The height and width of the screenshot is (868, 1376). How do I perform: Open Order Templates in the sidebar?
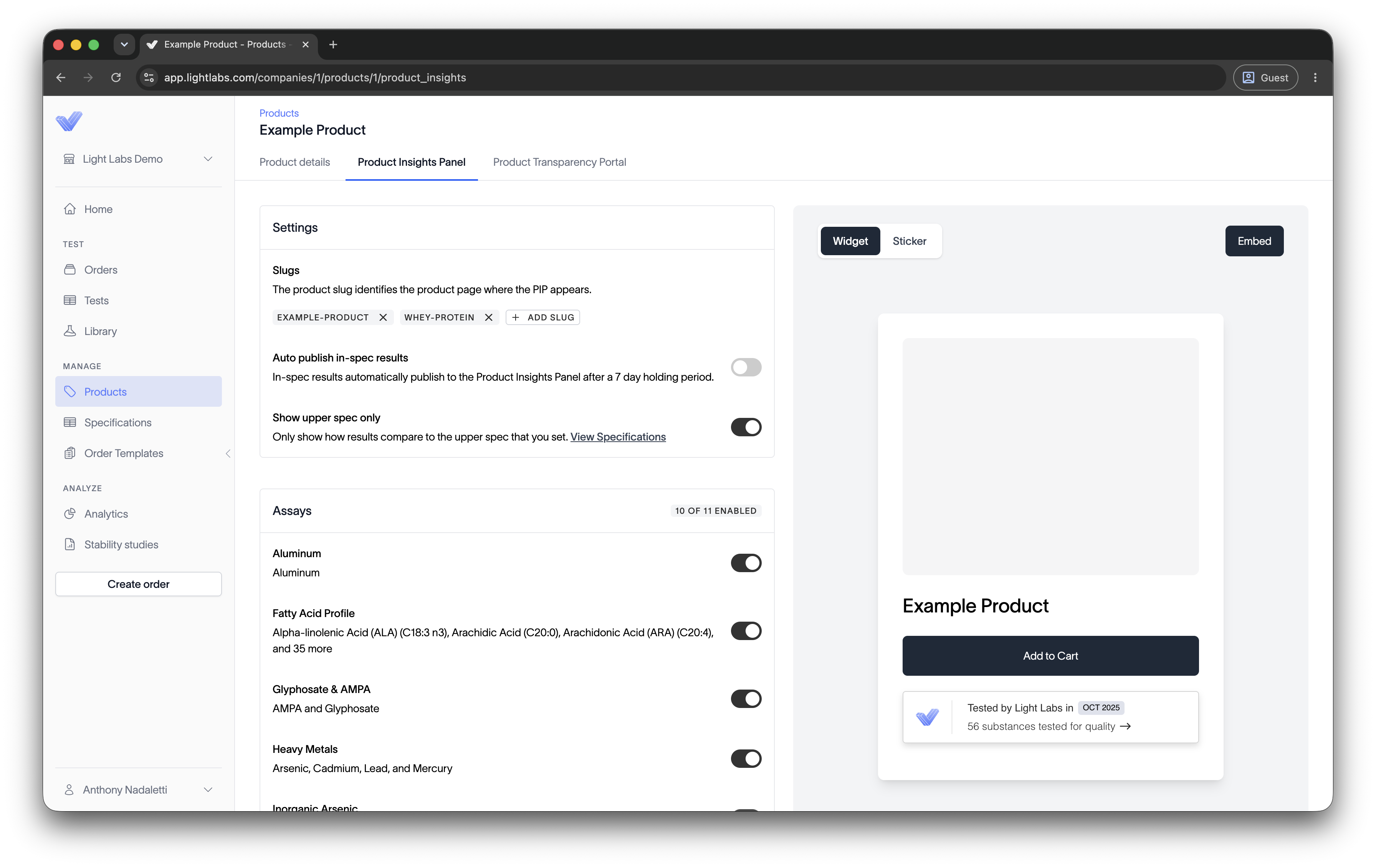click(138, 454)
